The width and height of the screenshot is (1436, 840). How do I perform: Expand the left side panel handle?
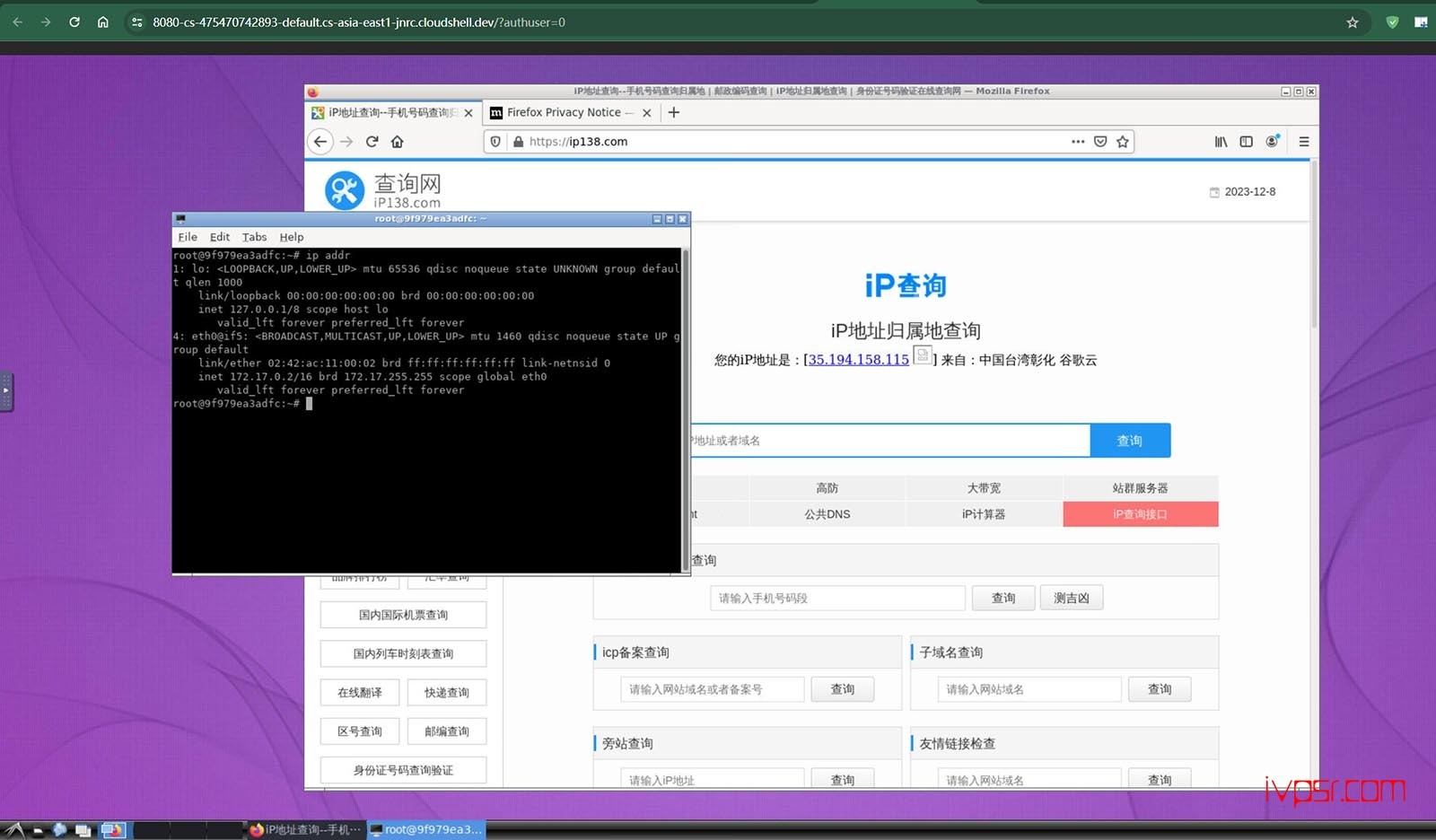(6, 391)
